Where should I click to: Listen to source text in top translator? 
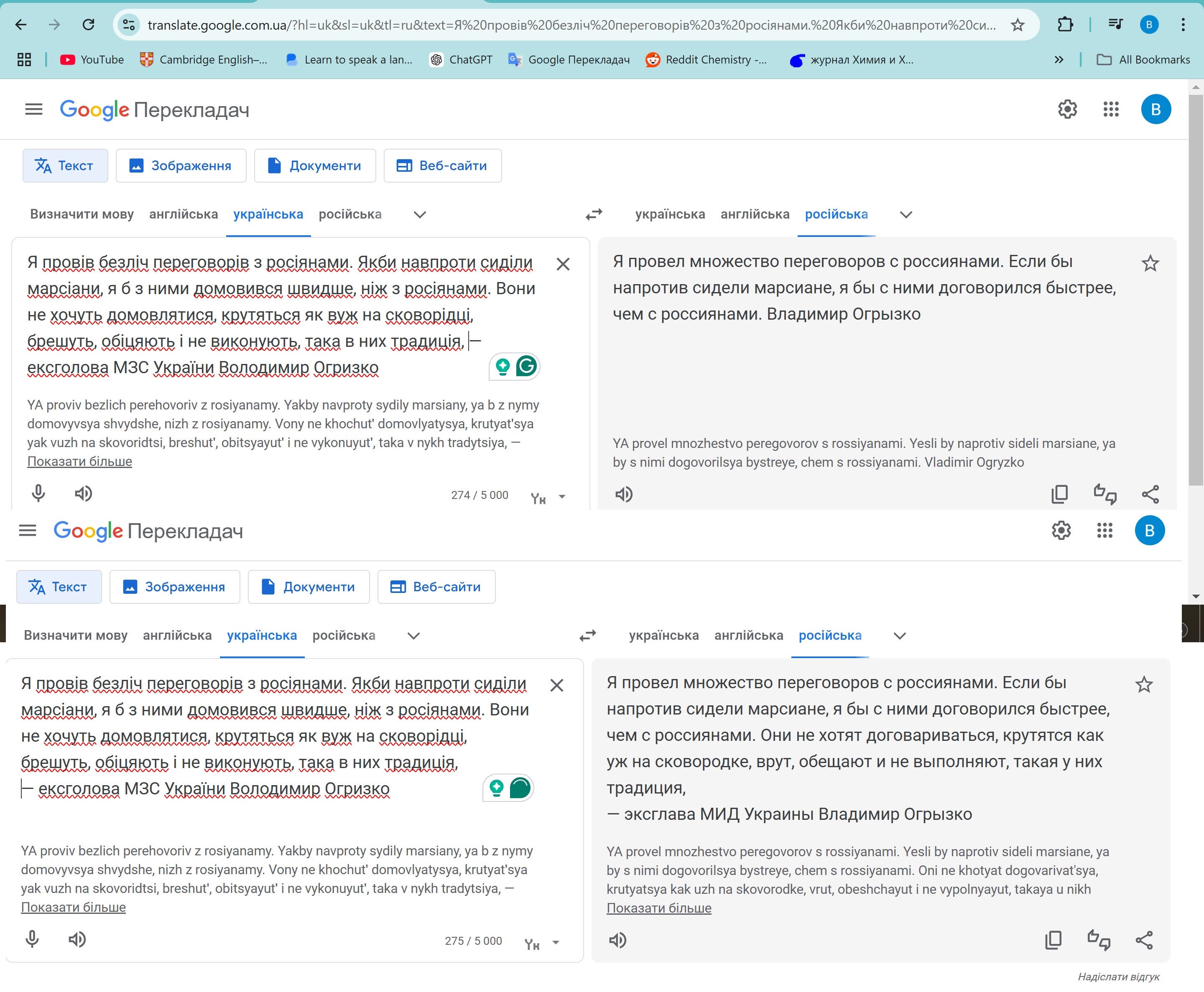[84, 494]
